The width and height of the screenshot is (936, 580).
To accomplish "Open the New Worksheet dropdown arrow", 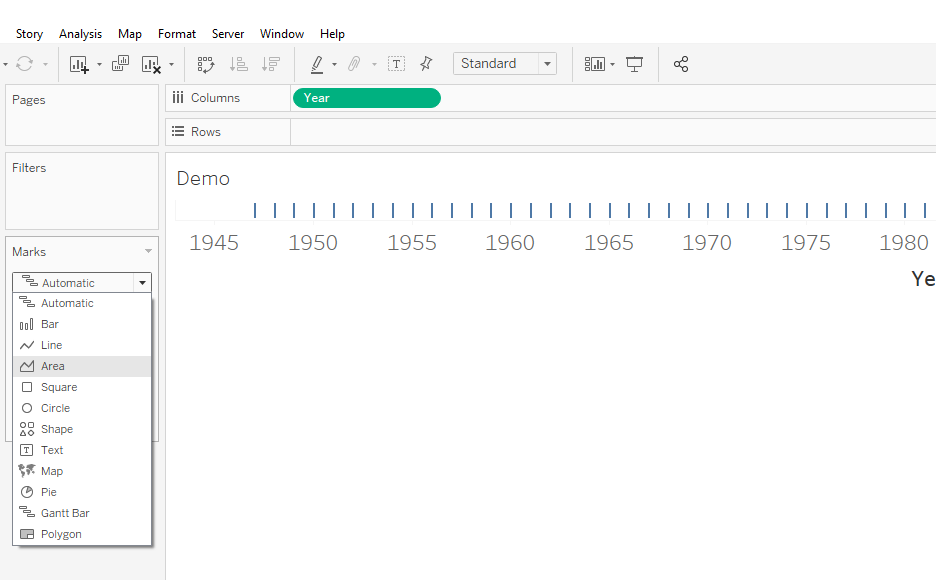I will [x=99, y=64].
